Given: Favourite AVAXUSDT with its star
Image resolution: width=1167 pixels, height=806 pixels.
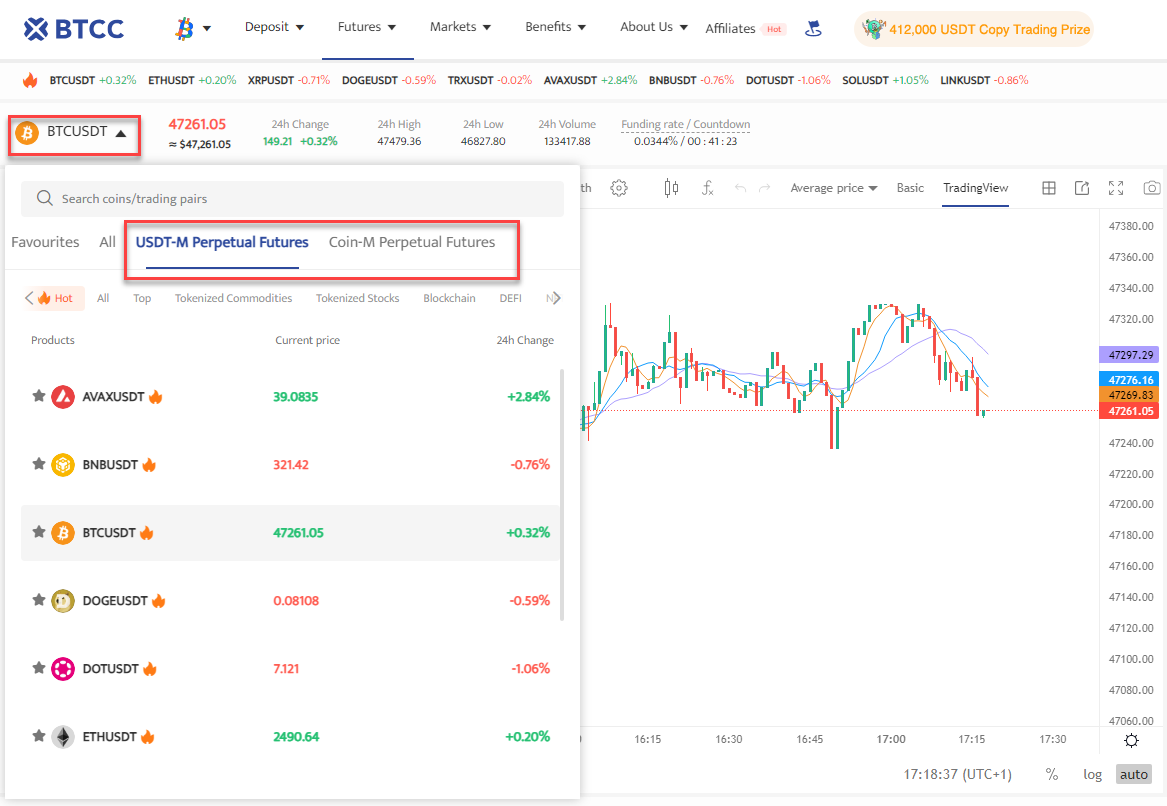Looking at the screenshot, I should pyautogui.click(x=39, y=396).
